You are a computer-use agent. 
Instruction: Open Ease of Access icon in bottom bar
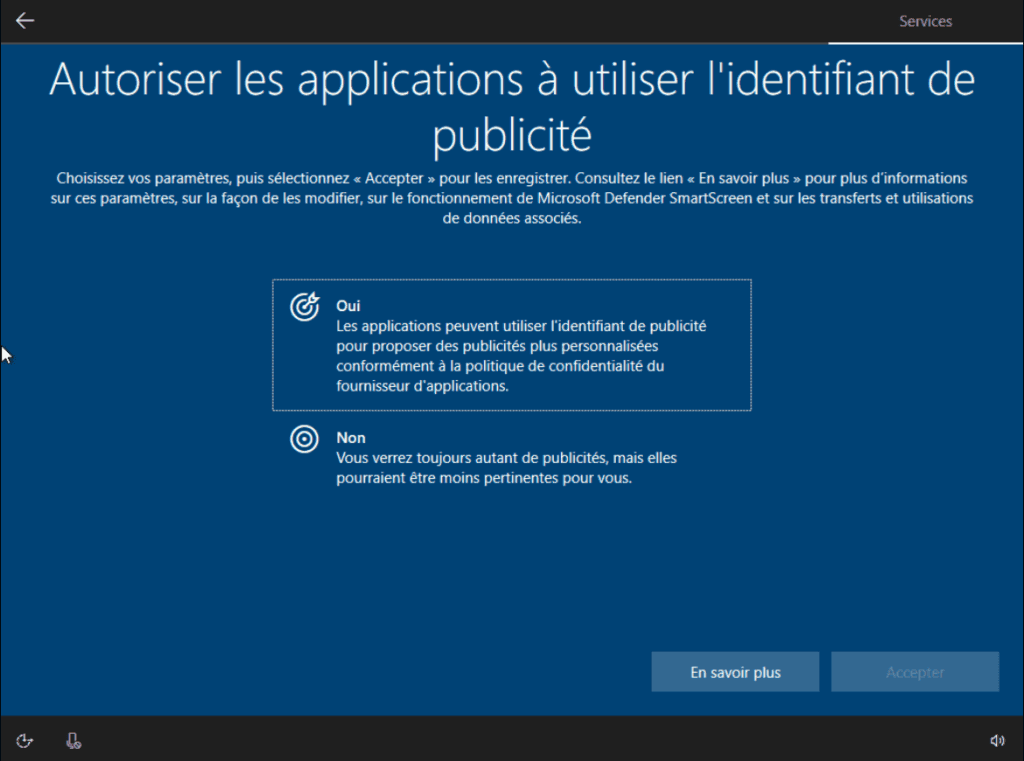[25, 740]
